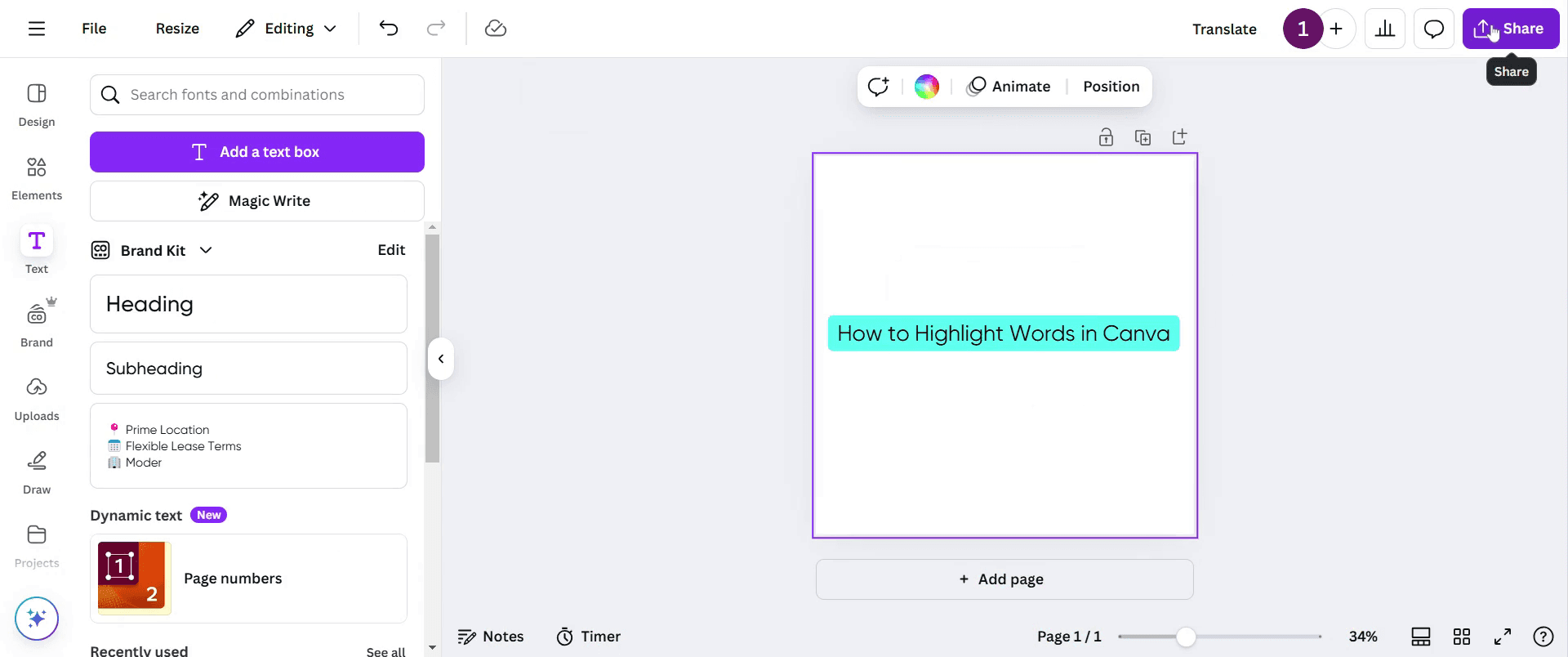Select the Text side panel

click(37, 252)
